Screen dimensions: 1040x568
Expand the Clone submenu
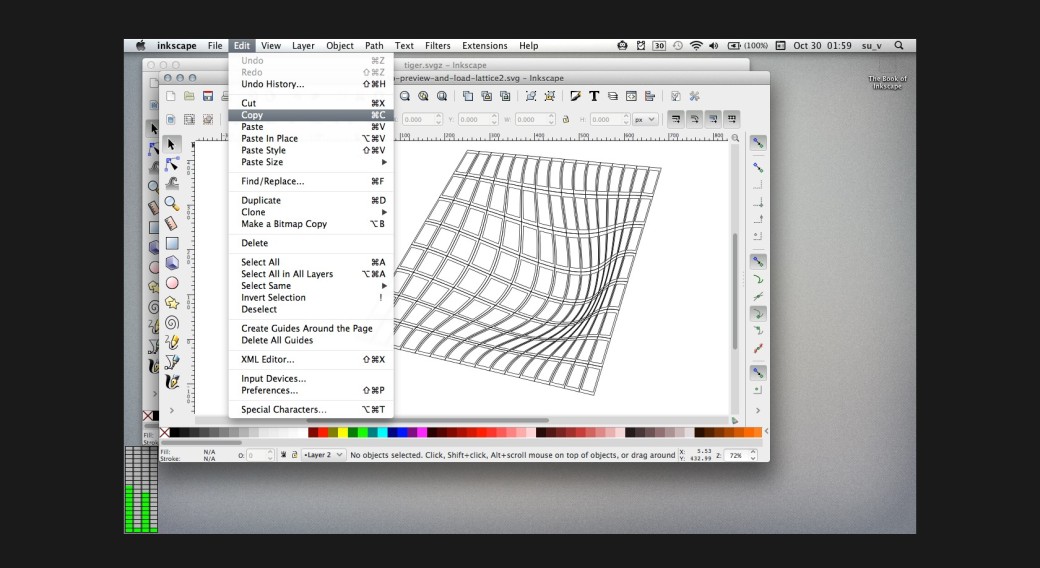pos(310,212)
